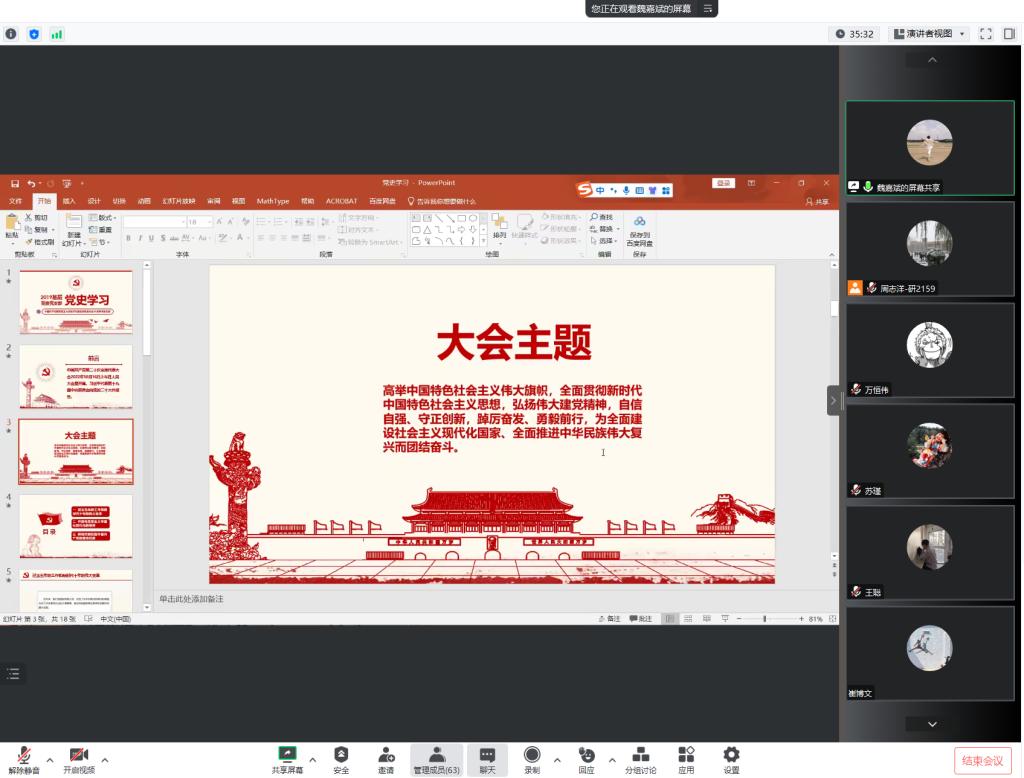1024x778 pixels.
Task: Select 万恒伟's video tile
Action: [929, 350]
